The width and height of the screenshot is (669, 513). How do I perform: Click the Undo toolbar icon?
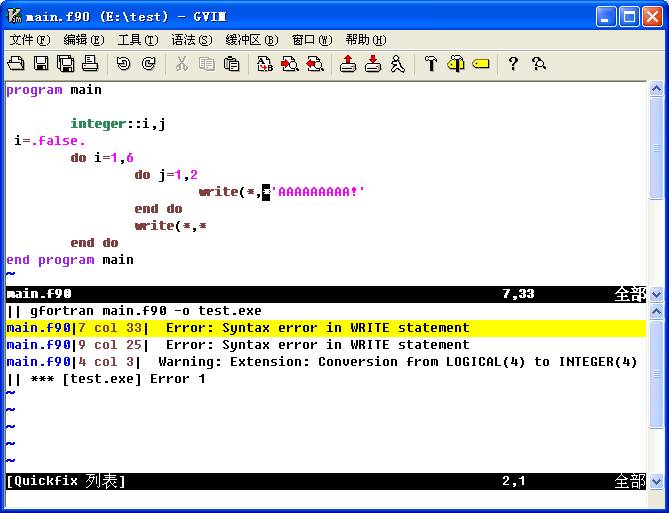pos(124,64)
